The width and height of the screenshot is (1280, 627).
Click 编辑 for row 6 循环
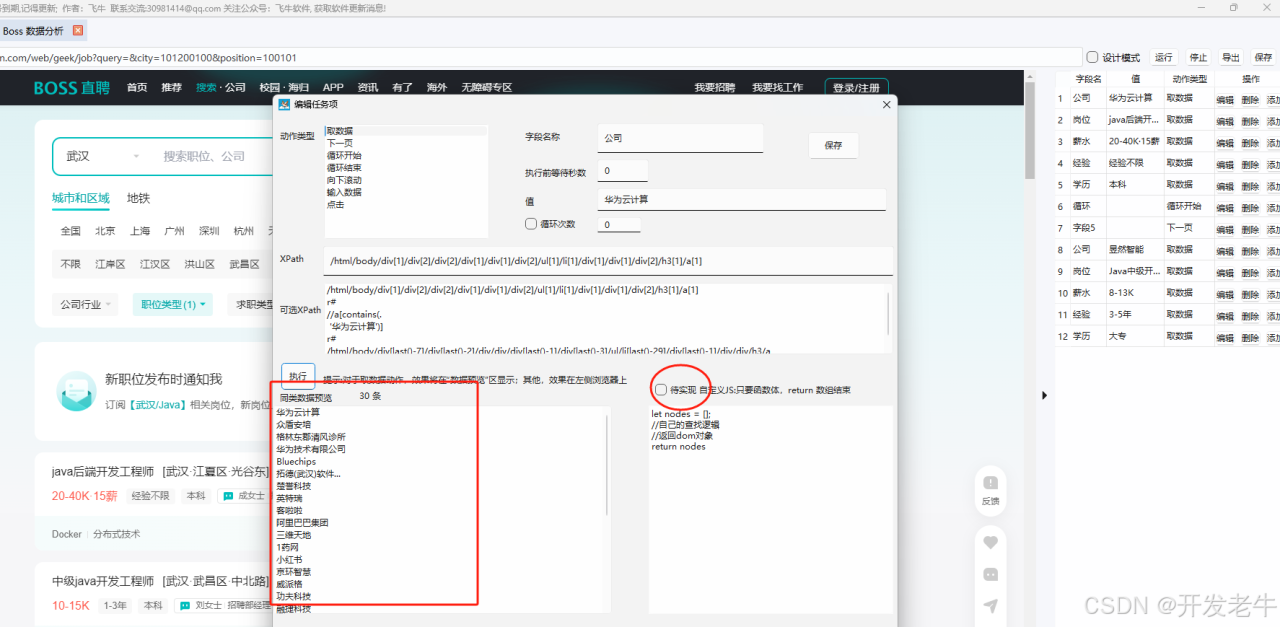[1225, 207]
